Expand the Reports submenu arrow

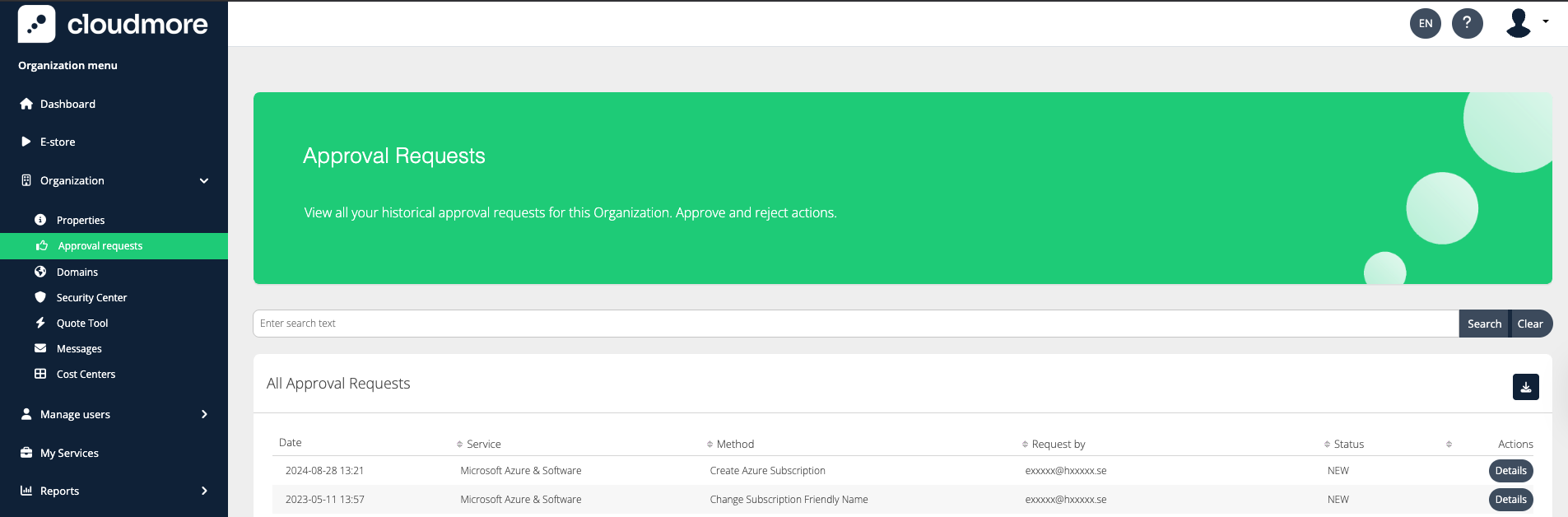(x=204, y=491)
